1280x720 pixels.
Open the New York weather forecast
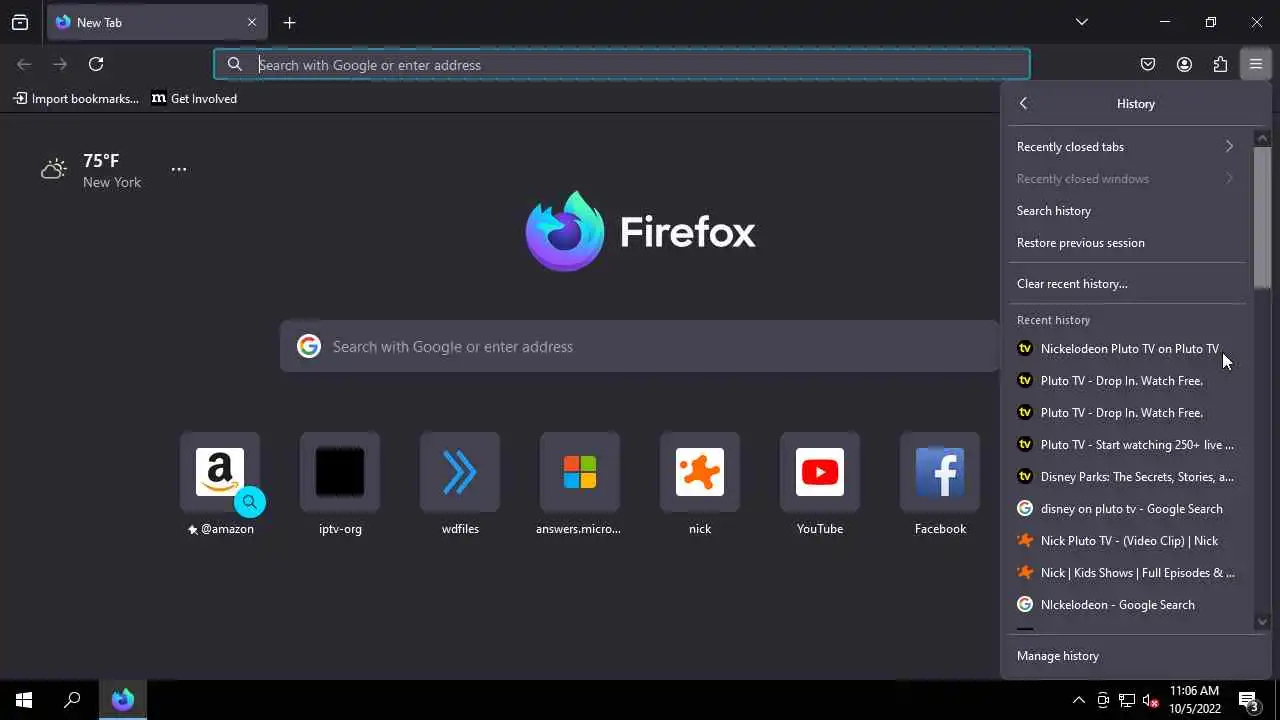point(91,170)
